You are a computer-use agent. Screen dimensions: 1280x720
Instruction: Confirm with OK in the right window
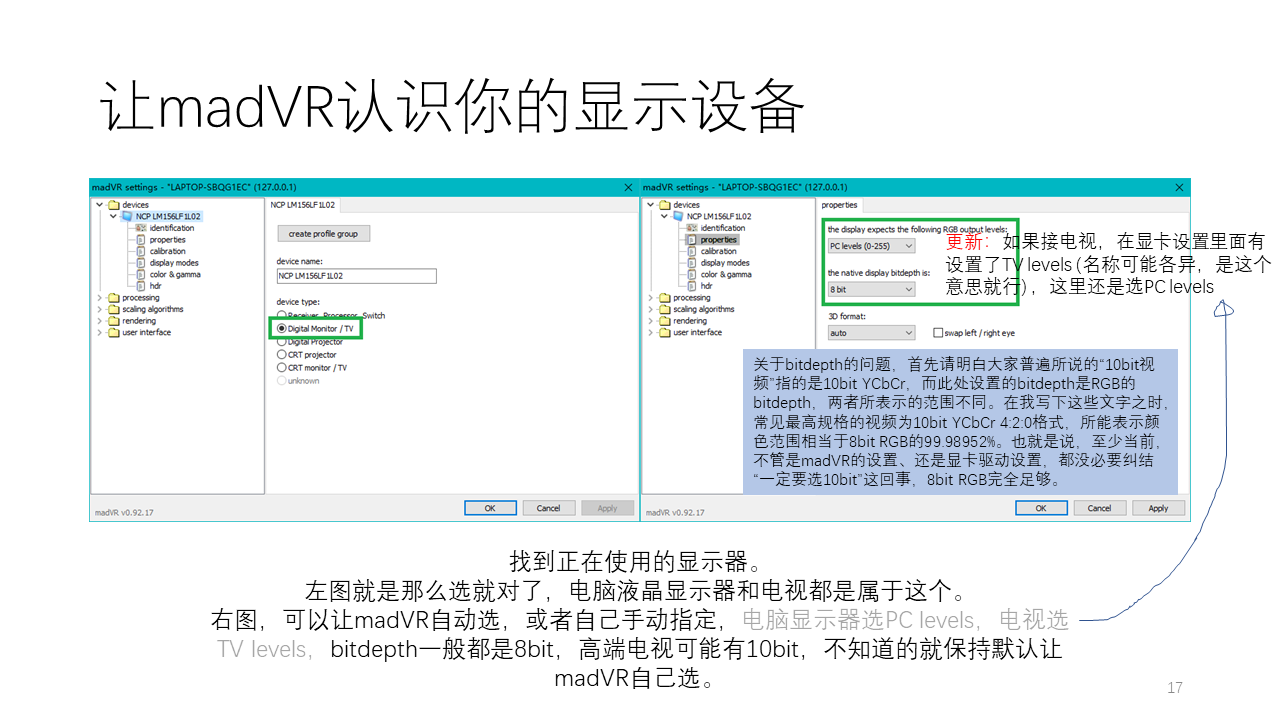[x=1041, y=508]
